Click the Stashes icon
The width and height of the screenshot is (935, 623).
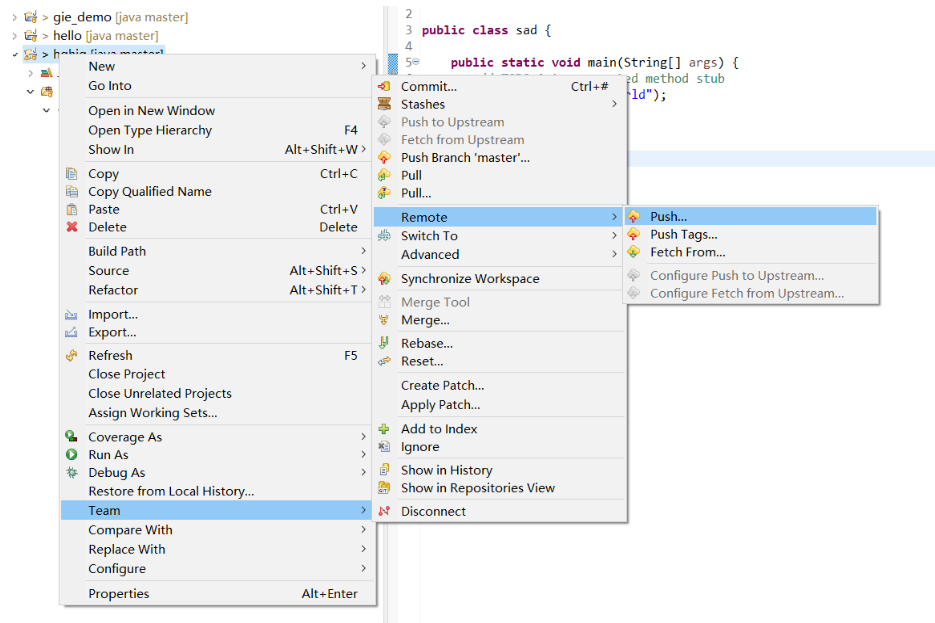(383, 104)
